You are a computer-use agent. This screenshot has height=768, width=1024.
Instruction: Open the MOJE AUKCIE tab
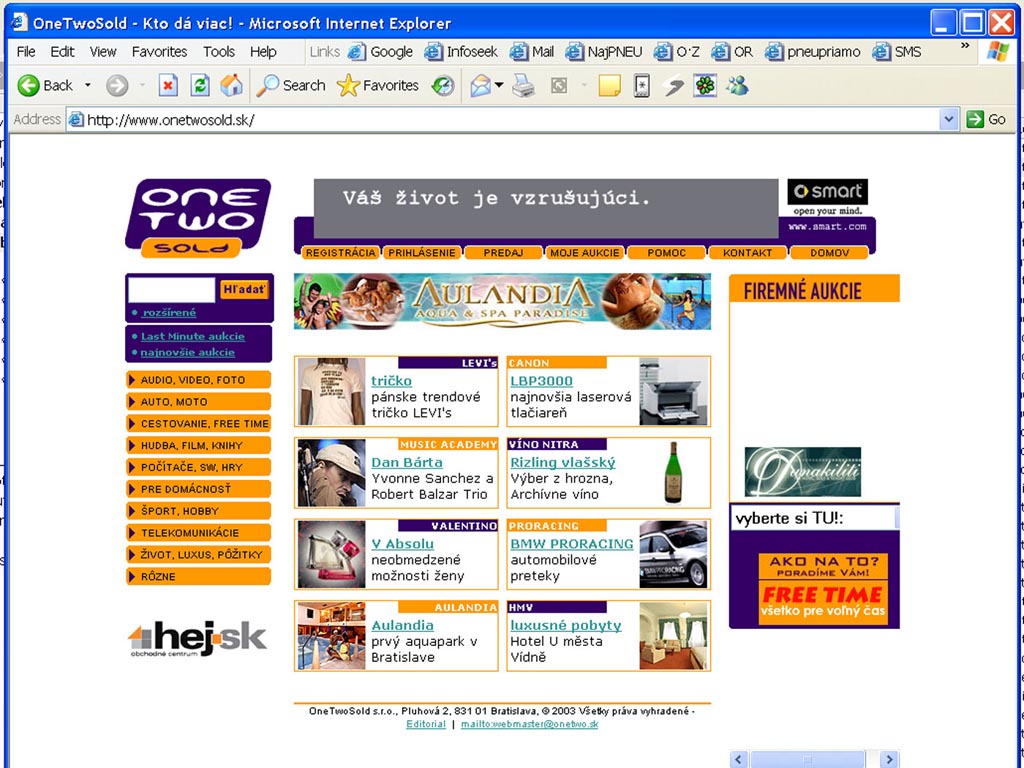tap(584, 253)
